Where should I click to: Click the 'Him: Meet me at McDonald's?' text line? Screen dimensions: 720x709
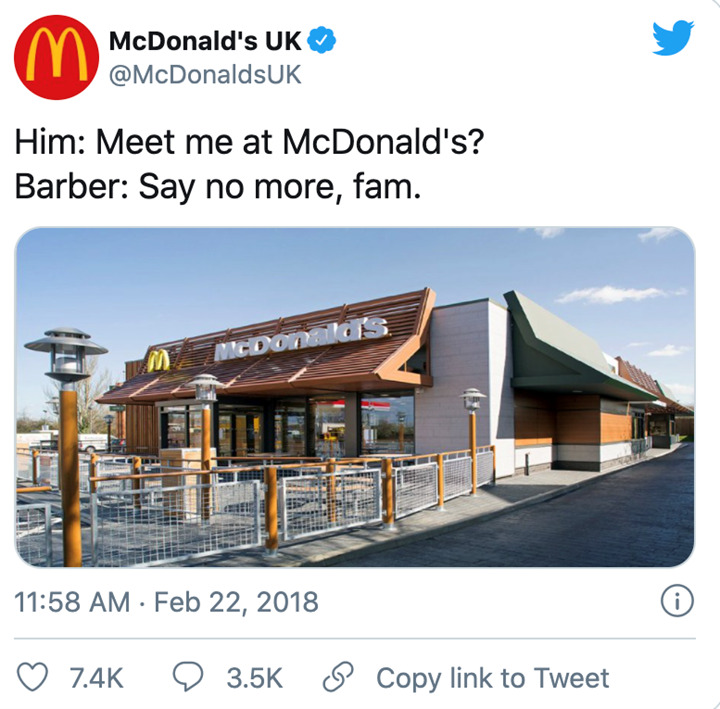coord(249,142)
